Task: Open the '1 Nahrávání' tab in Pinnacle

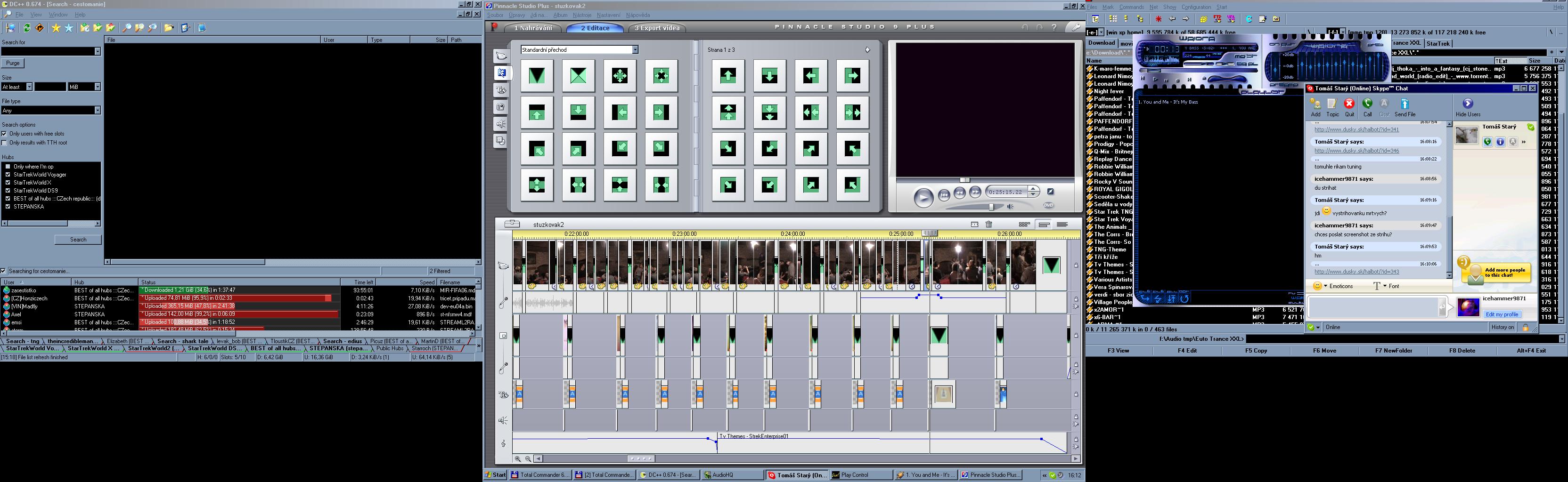Action: tap(532, 28)
